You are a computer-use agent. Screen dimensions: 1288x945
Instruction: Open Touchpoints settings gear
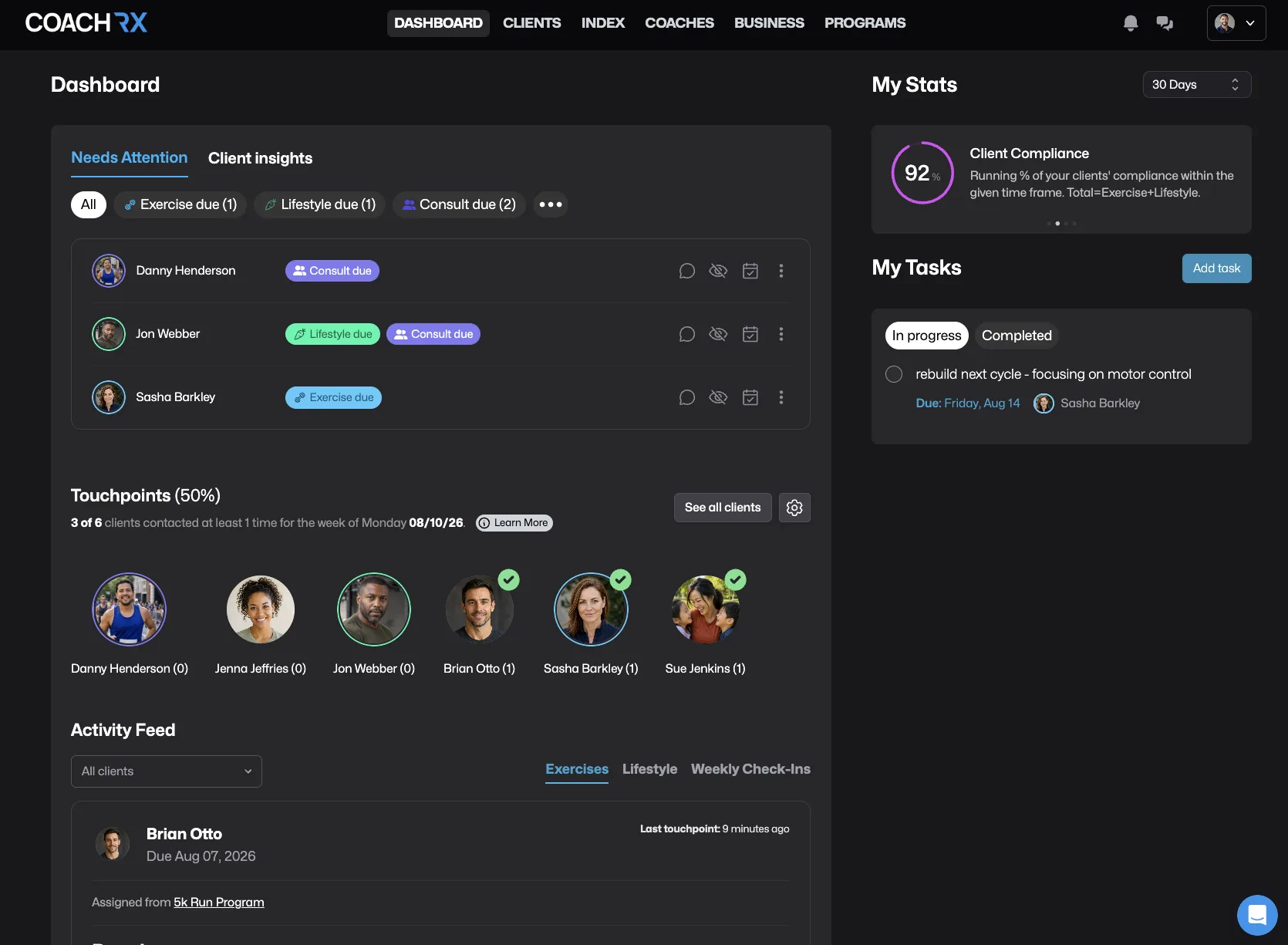tap(794, 508)
